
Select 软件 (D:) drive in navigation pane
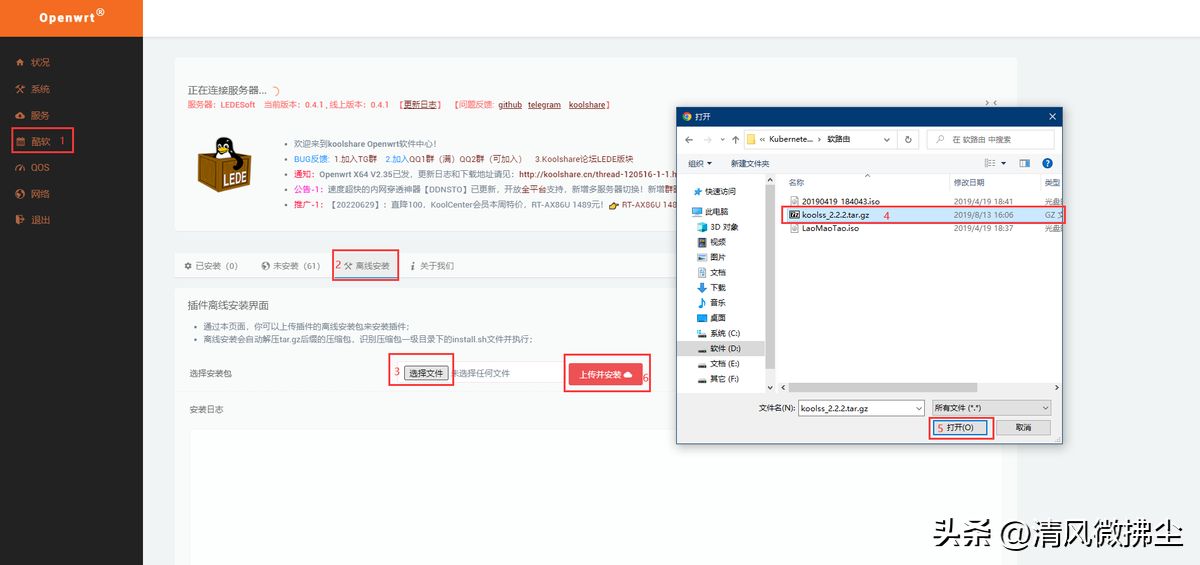(x=720, y=348)
